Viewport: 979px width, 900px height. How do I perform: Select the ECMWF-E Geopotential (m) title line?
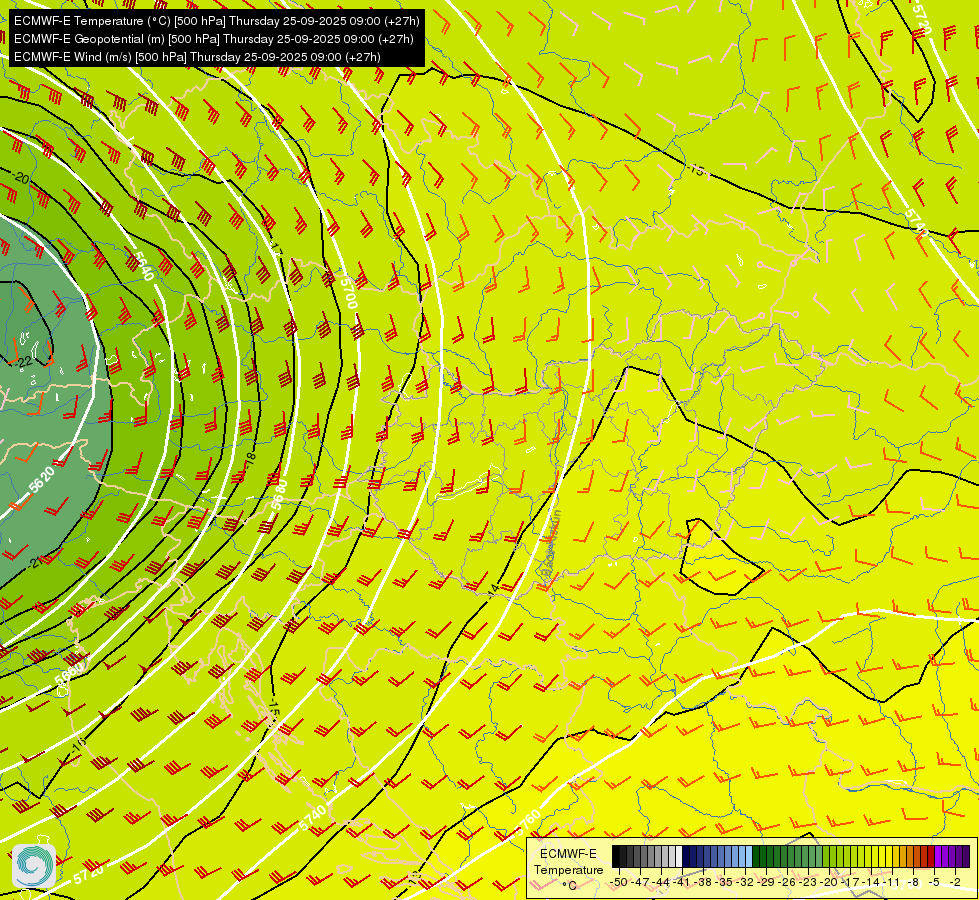(x=214, y=39)
